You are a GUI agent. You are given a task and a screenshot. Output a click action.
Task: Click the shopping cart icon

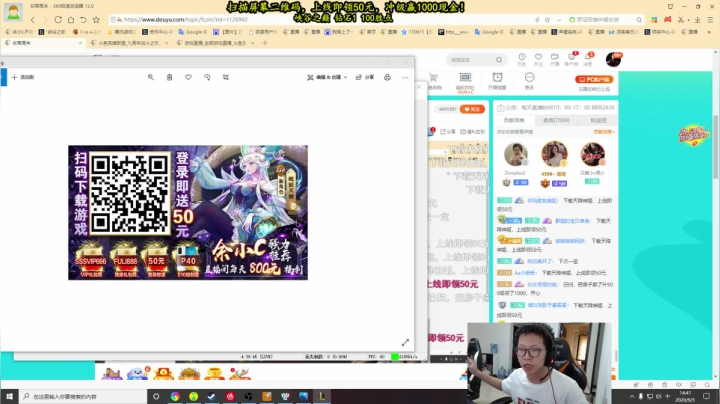pyautogui.click(x=433, y=80)
